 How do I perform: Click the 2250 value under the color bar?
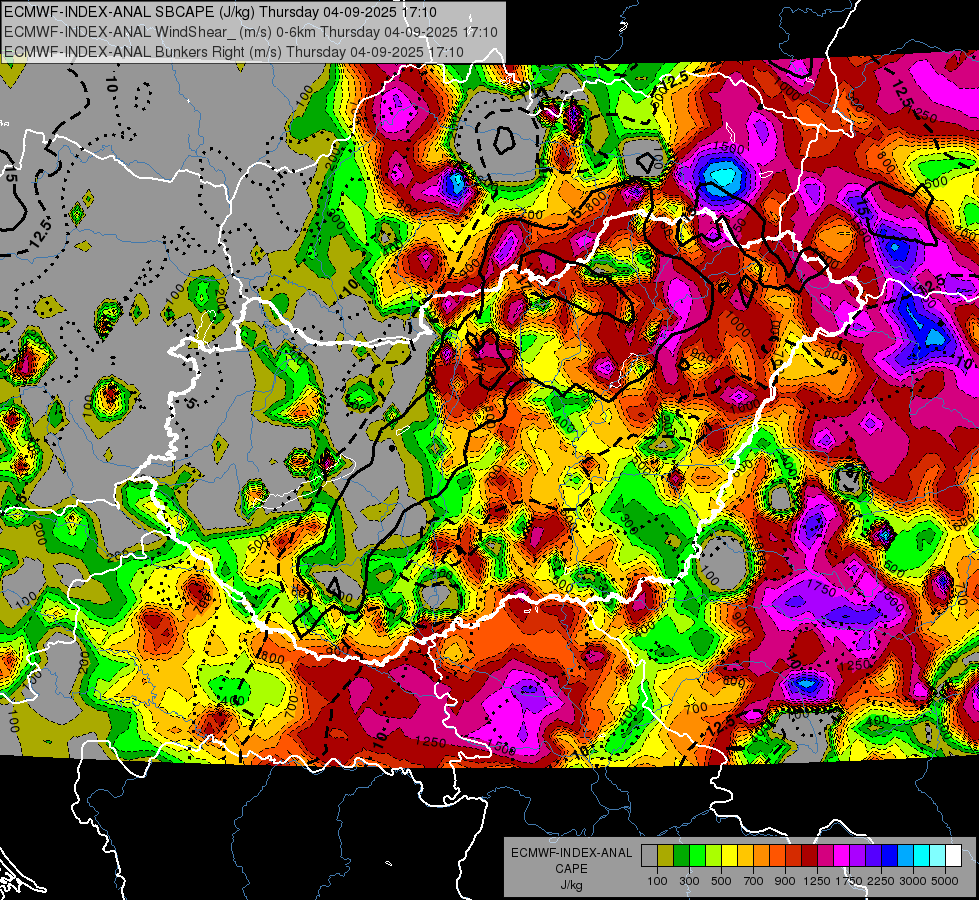point(881,881)
